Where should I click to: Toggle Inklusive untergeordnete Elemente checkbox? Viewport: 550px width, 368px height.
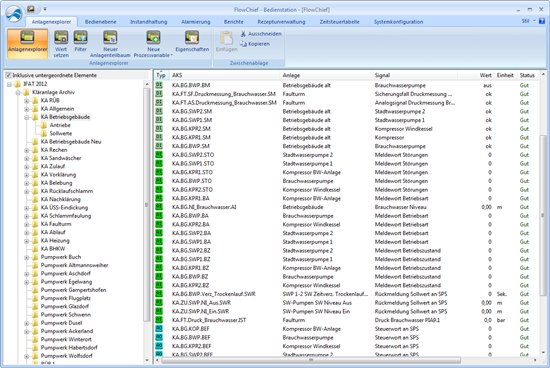8,75
